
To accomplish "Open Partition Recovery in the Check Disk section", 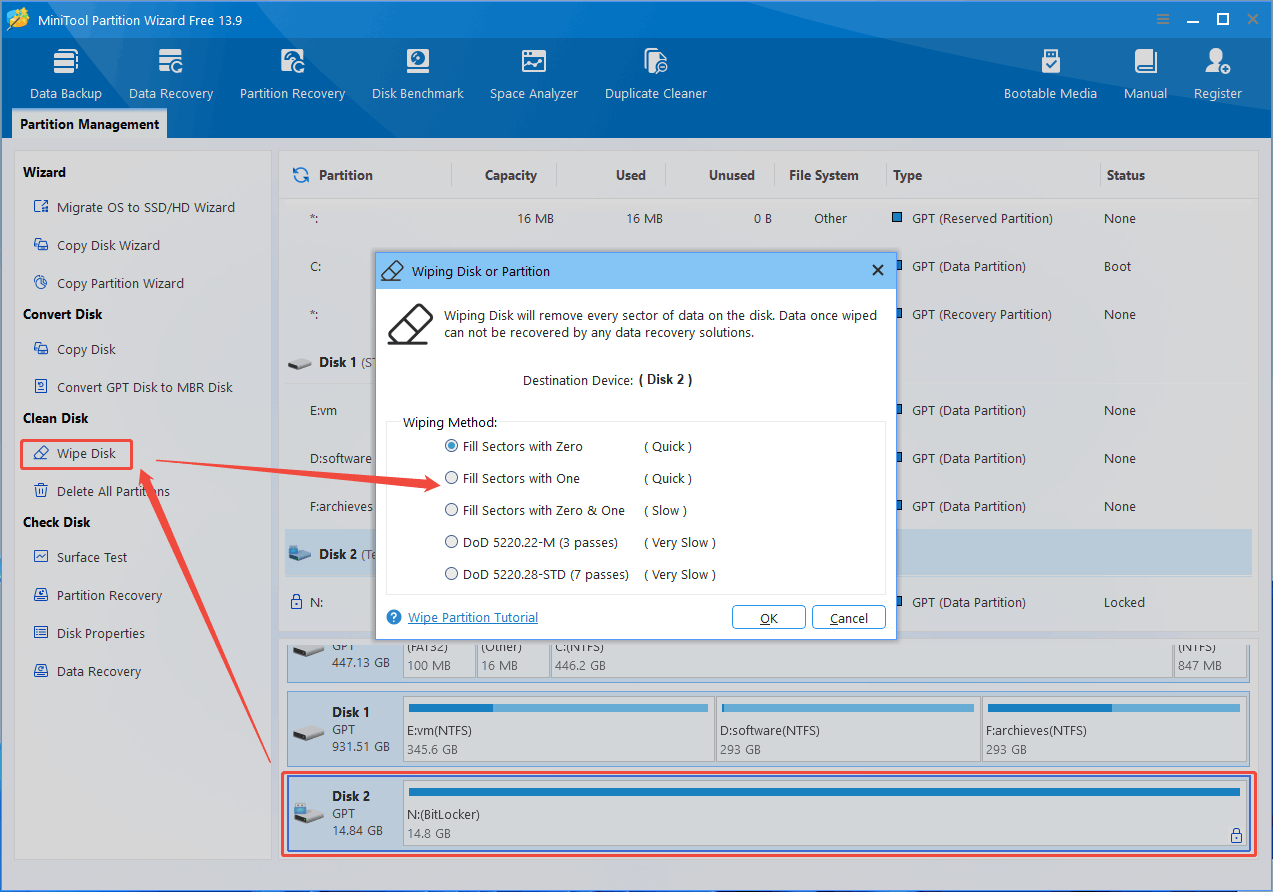I will 97,595.
